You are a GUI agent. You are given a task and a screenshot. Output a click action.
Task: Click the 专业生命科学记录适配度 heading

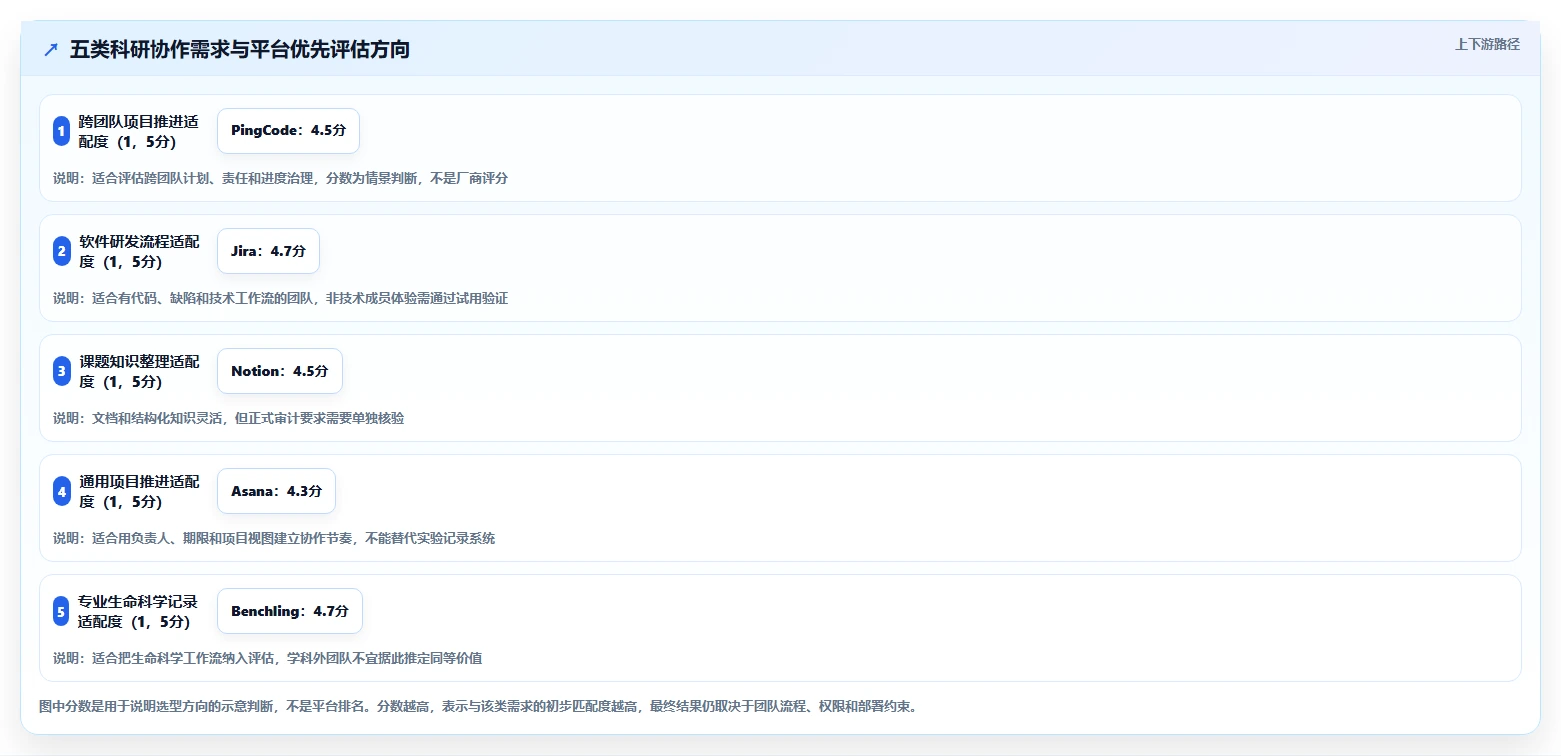coord(138,611)
